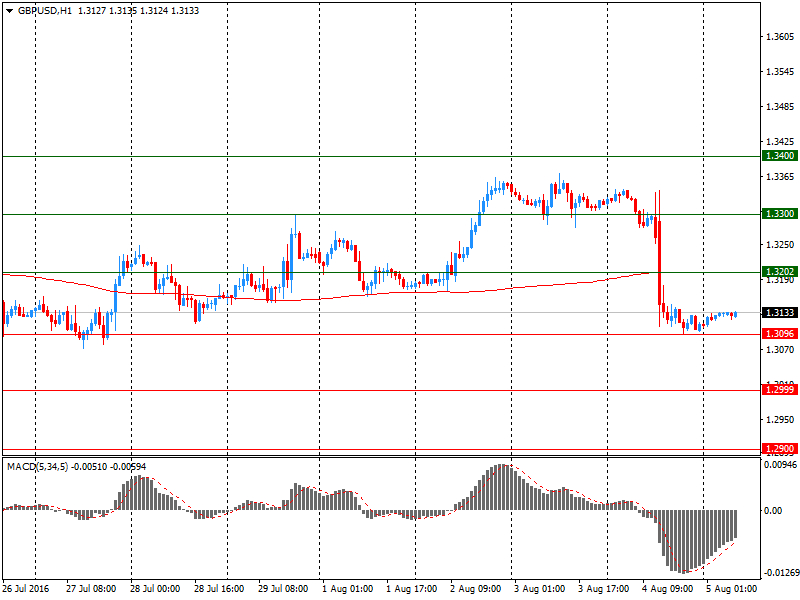Click the -0.01269 MACD scale value
The height and width of the screenshot is (600, 800).
point(781,573)
